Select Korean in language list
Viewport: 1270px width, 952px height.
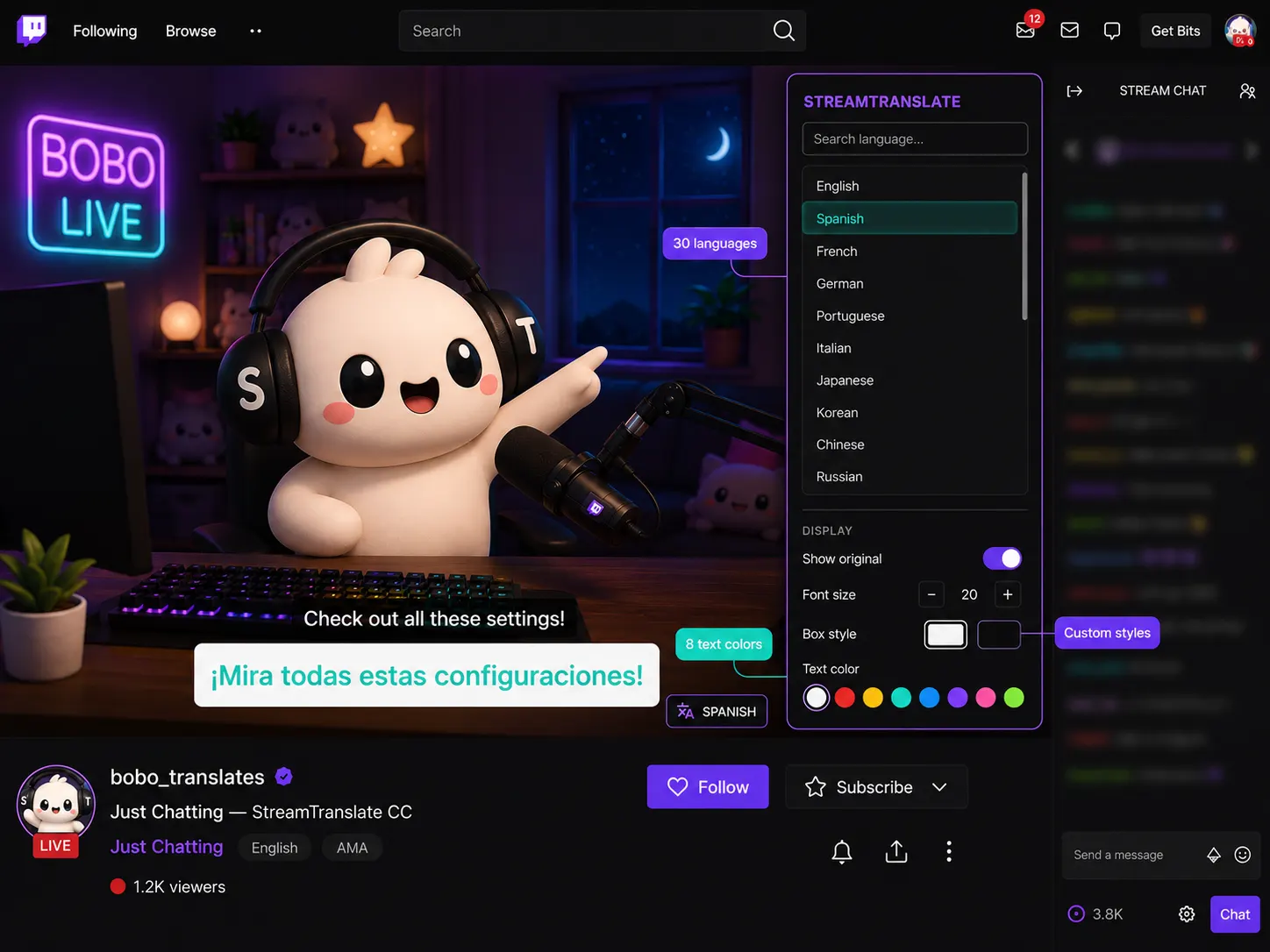[x=910, y=413]
